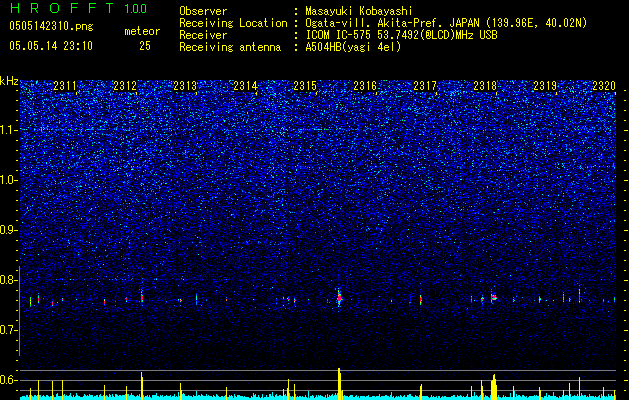This screenshot has height=400, width=629.
Task: Click the tallest yellow spike in the power graph
Action: [339, 384]
